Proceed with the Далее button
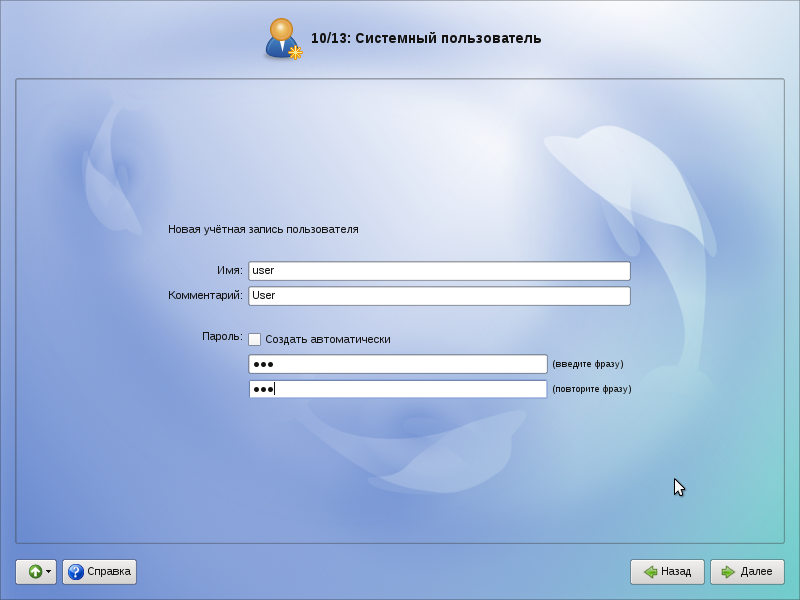This screenshot has width=800, height=600. click(747, 572)
